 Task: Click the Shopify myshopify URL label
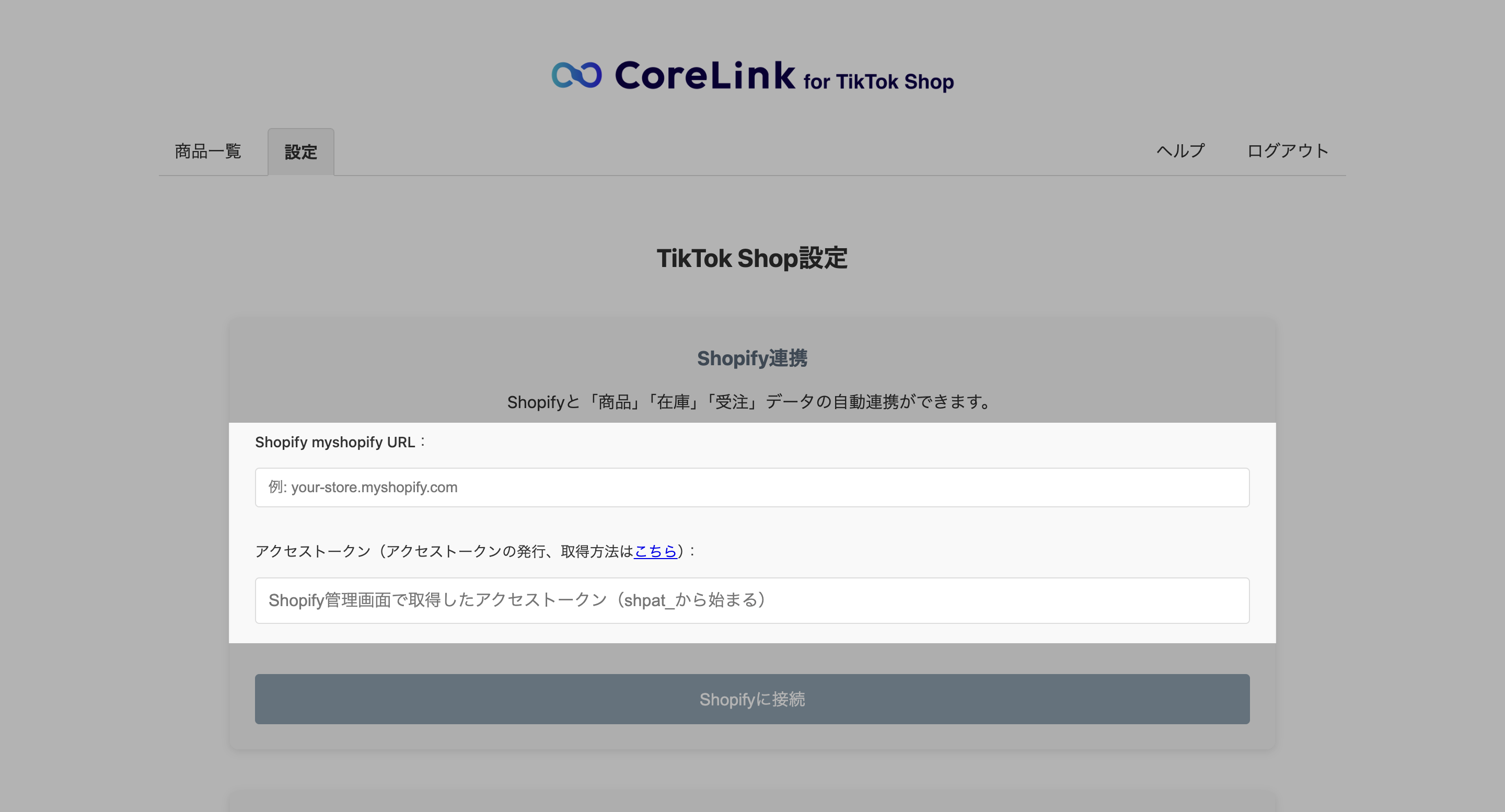click(335, 442)
